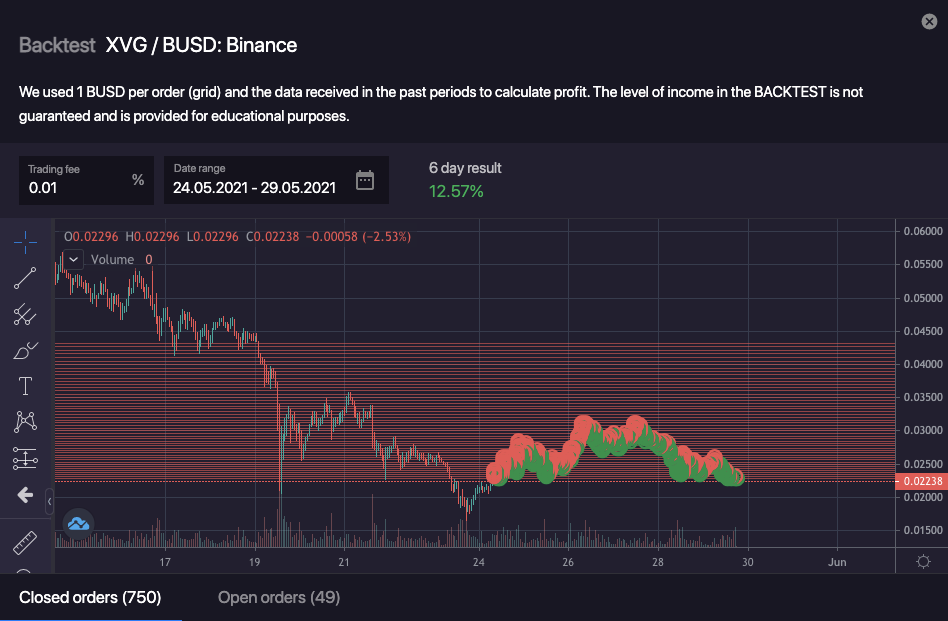Select the XABCD pattern tool

coord(26,422)
